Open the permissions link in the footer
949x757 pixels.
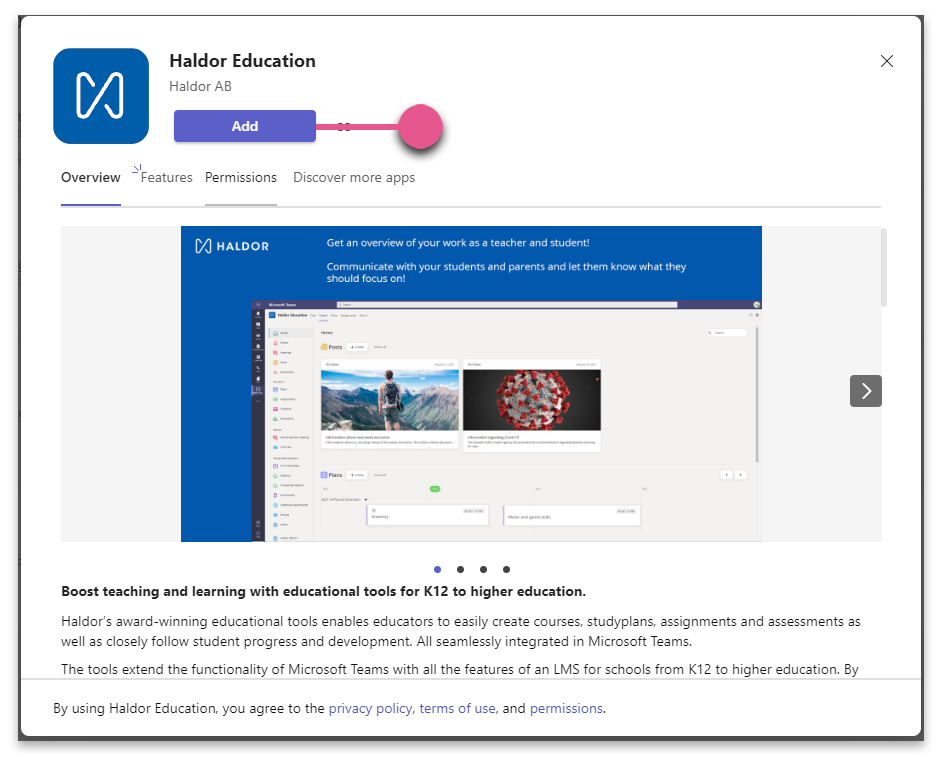[x=566, y=709]
